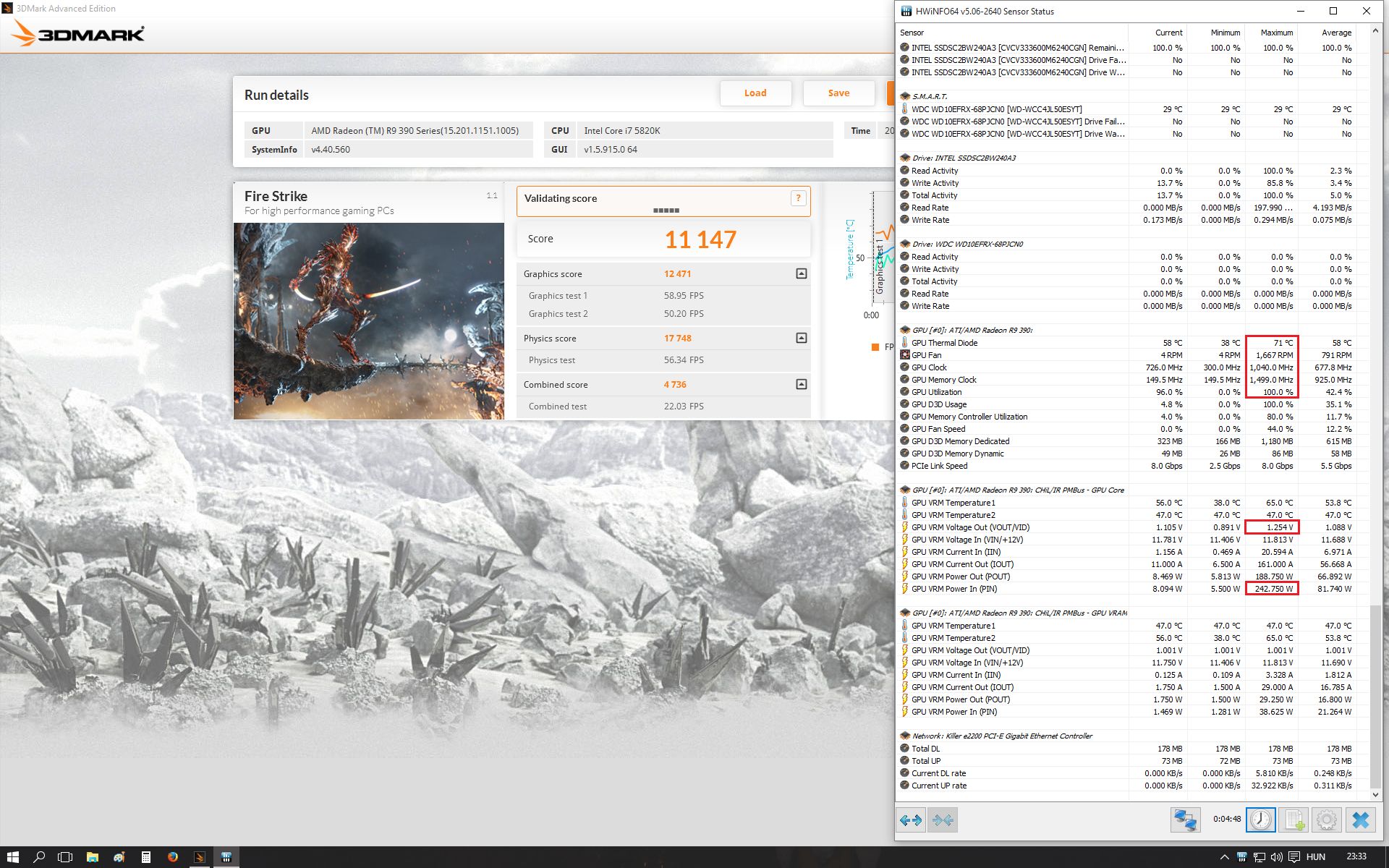This screenshot has width=1389, height=868.
Task: Click the Current column header
Action: pyautogui.click(x=1157, y=33)
